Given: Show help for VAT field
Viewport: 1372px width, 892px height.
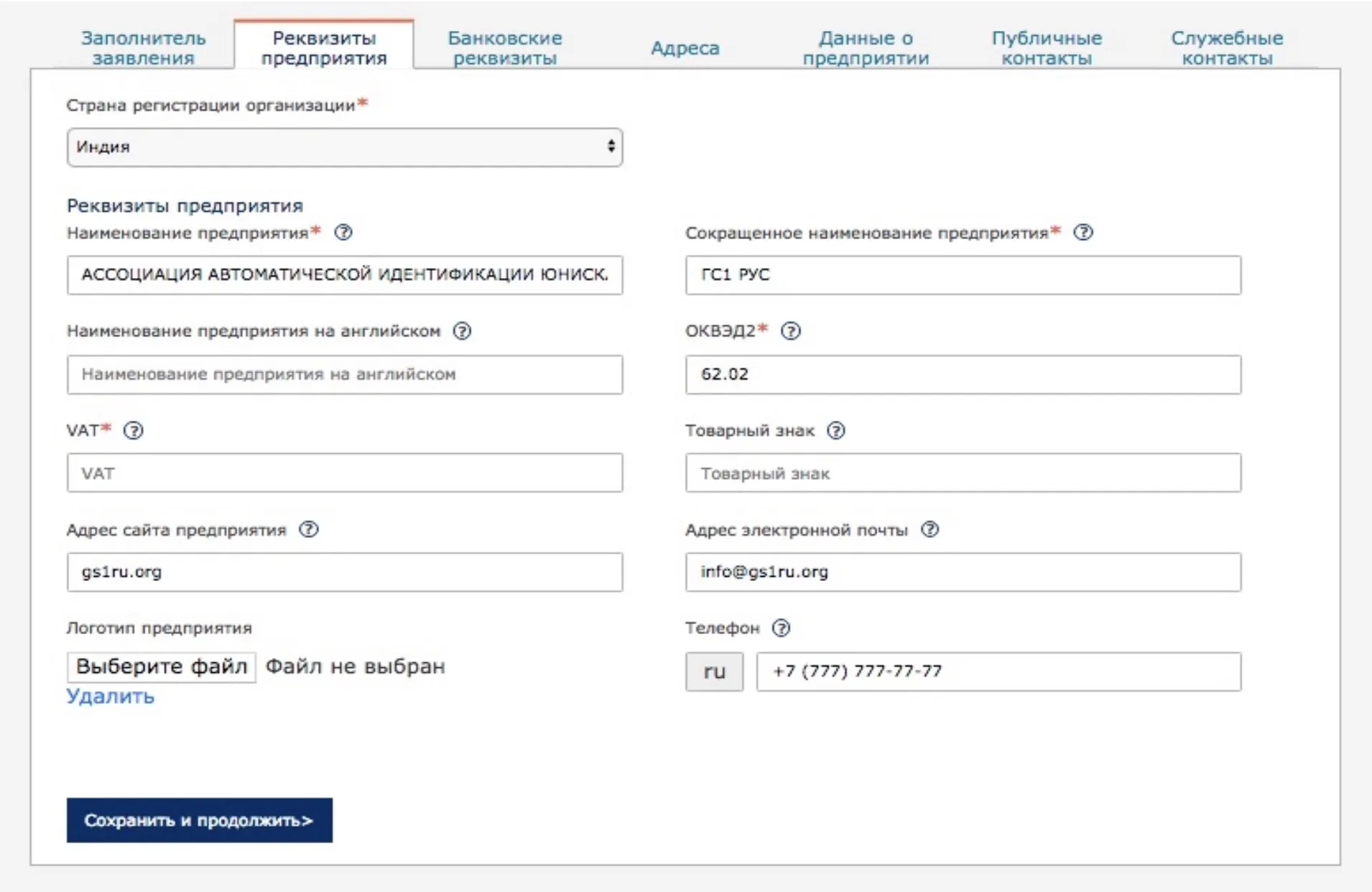Looking at the screenshot, I should [134, 430].
